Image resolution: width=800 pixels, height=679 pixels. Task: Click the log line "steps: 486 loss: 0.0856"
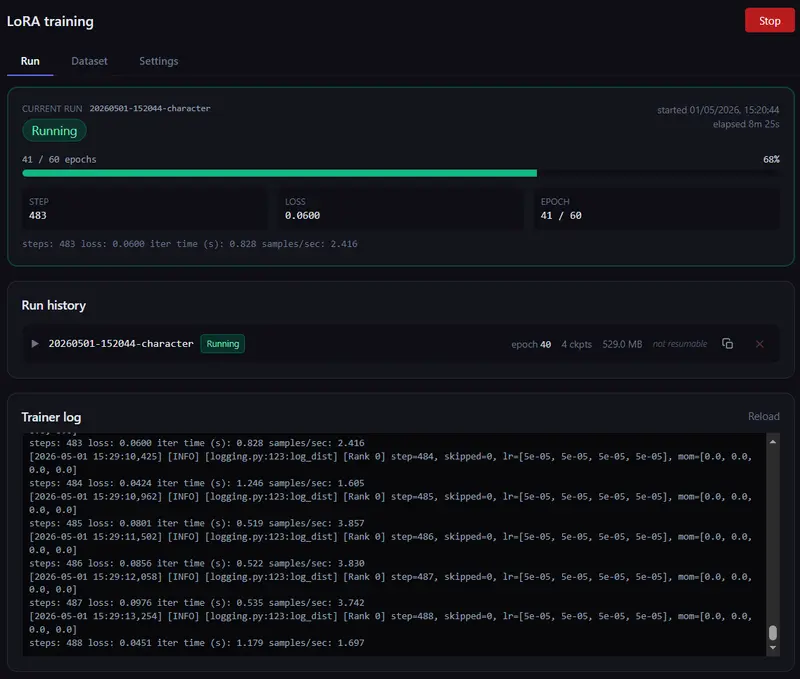point(197,563)
